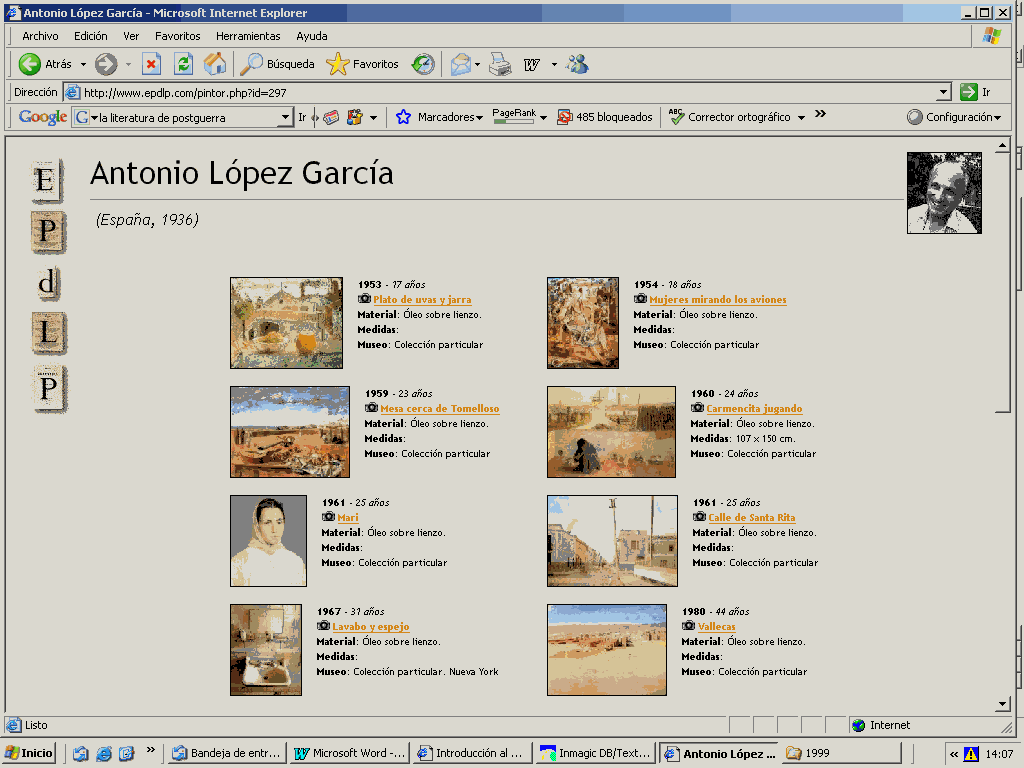Click the camera icon beside Carmencita jugando
The image size is (1024, 768).
(697, 408)
